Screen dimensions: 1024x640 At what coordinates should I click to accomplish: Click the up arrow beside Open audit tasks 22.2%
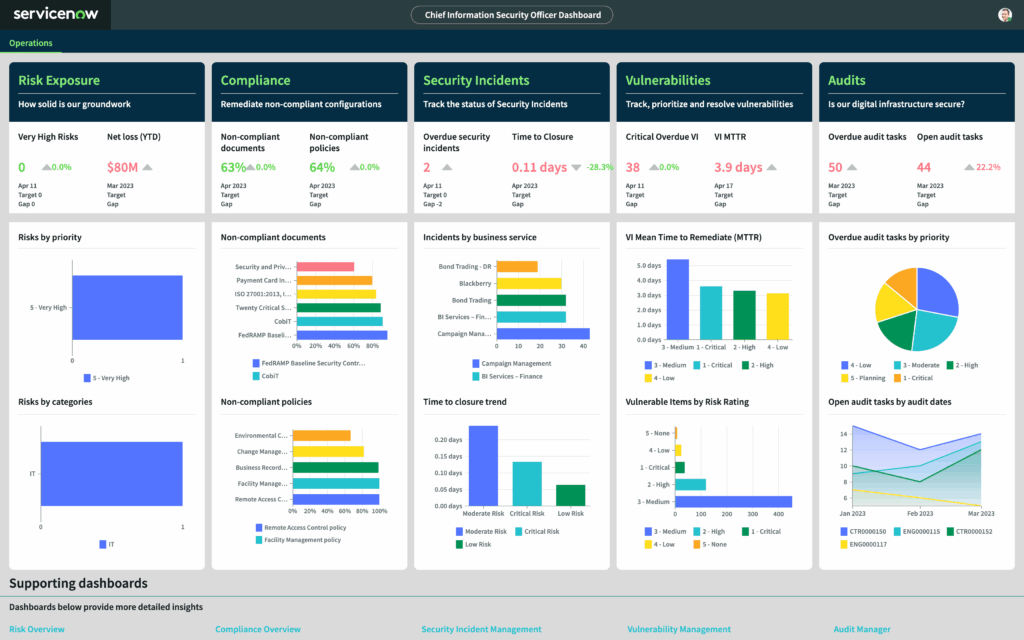click(x=968, y=168)
